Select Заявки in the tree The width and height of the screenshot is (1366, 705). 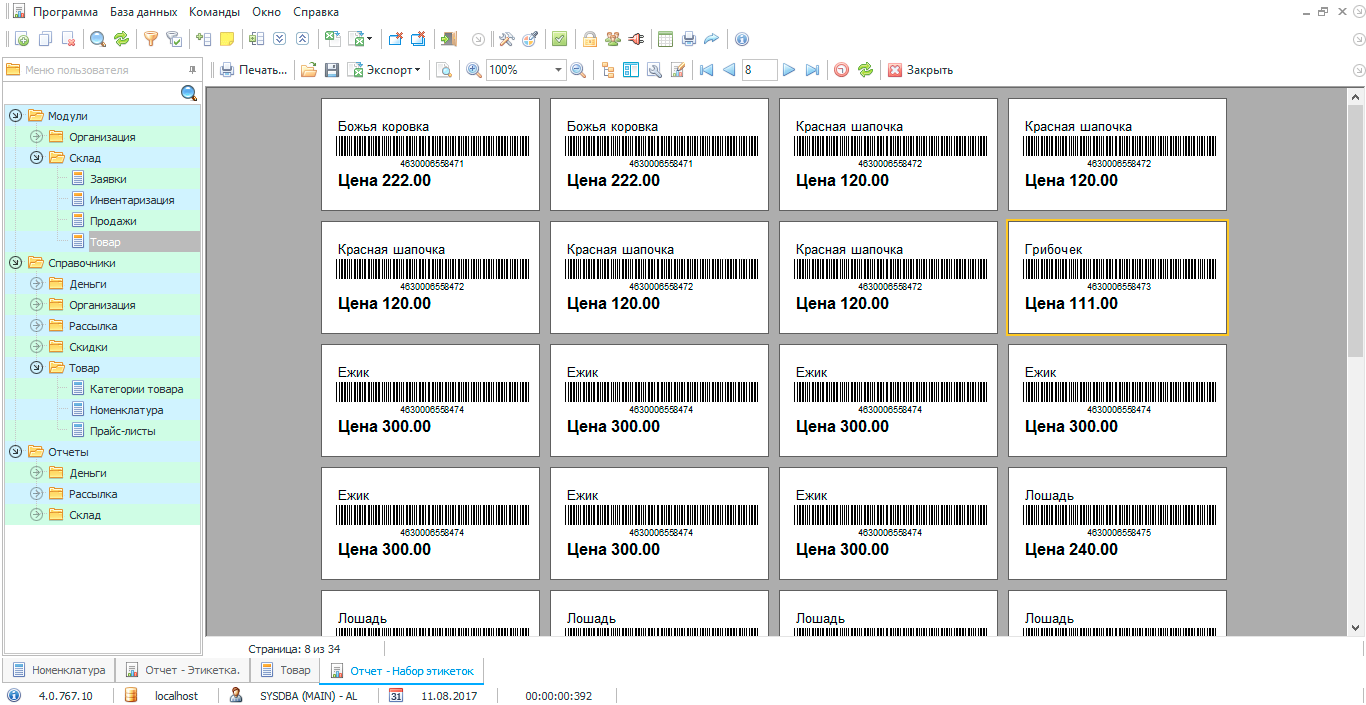[108, 179]
